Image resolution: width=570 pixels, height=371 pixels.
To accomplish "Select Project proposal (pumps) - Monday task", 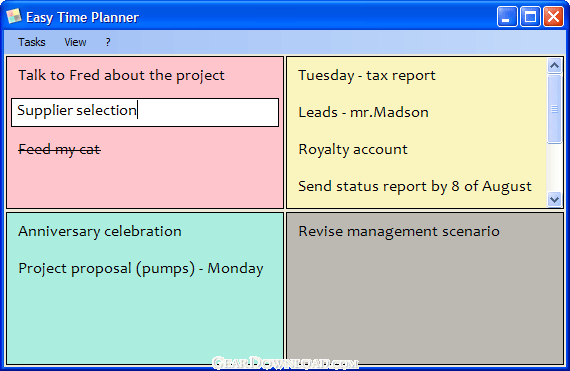I will pyautogui.click(x=141, y=269).
